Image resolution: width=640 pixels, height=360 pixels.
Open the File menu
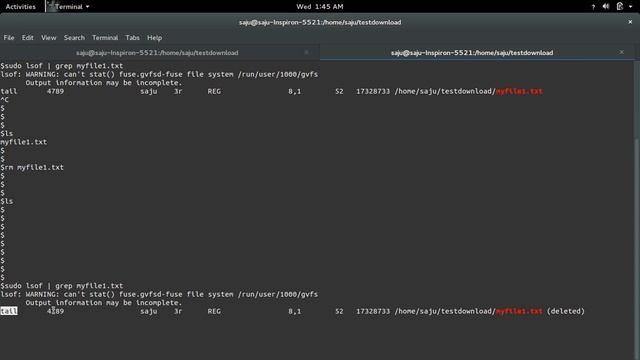pos(9,38)
